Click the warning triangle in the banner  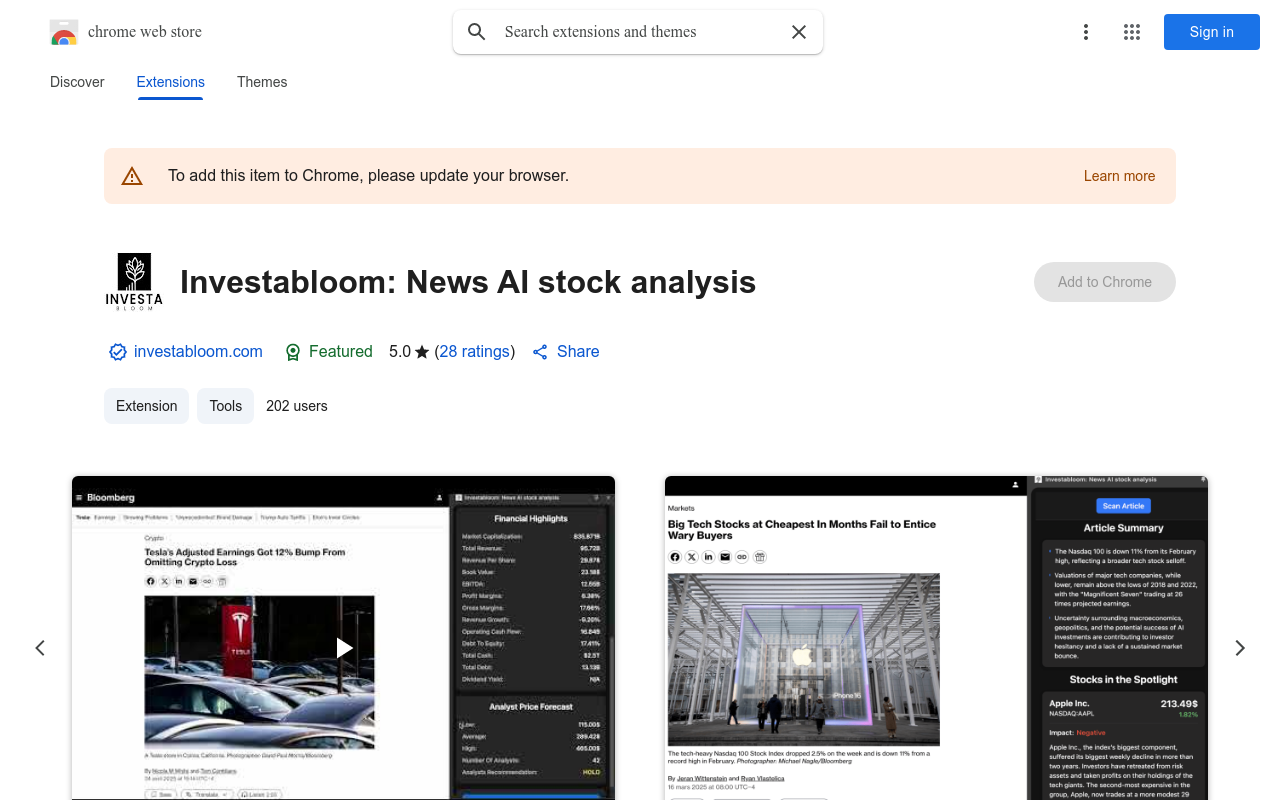point(132,175)
